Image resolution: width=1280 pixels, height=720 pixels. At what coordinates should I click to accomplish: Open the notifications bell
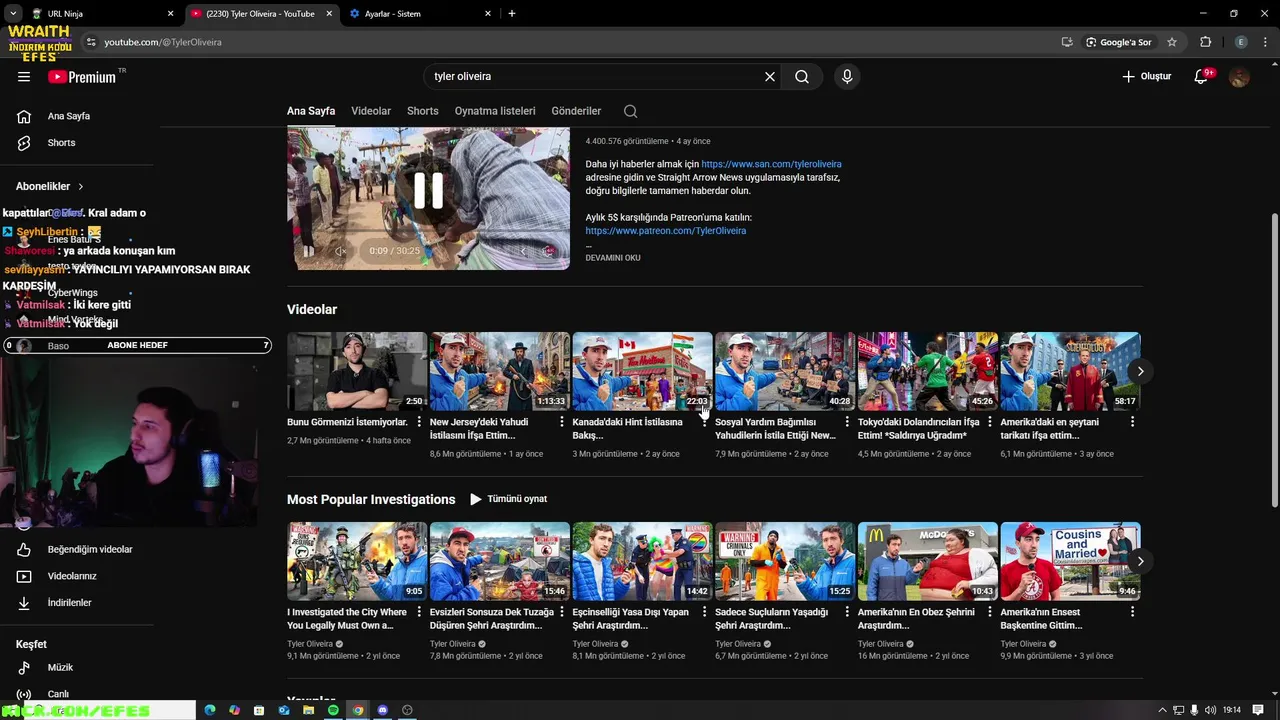tap(1201, 77)
